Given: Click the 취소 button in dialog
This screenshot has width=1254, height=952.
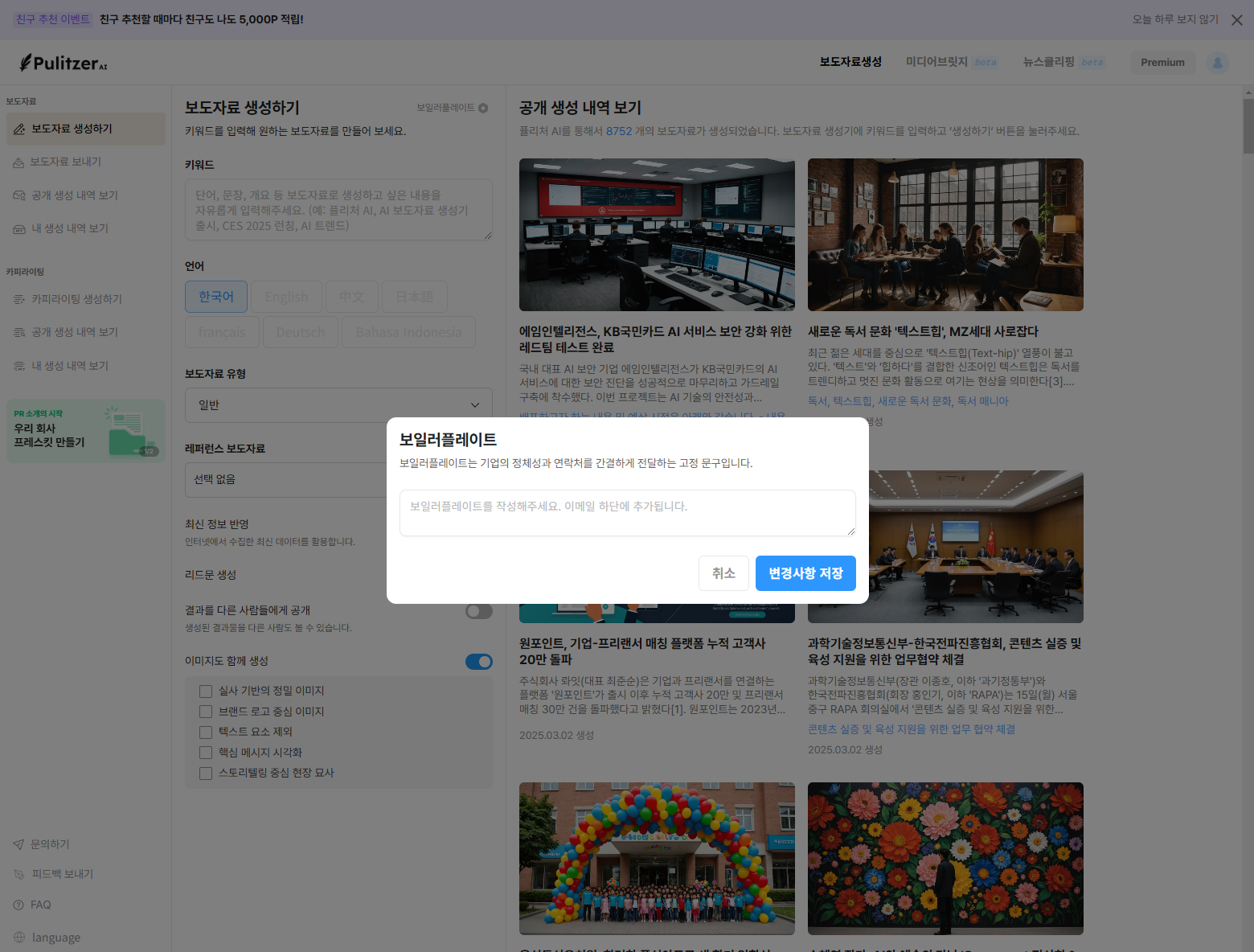Looking at the screenshot, I should [723, 573].
